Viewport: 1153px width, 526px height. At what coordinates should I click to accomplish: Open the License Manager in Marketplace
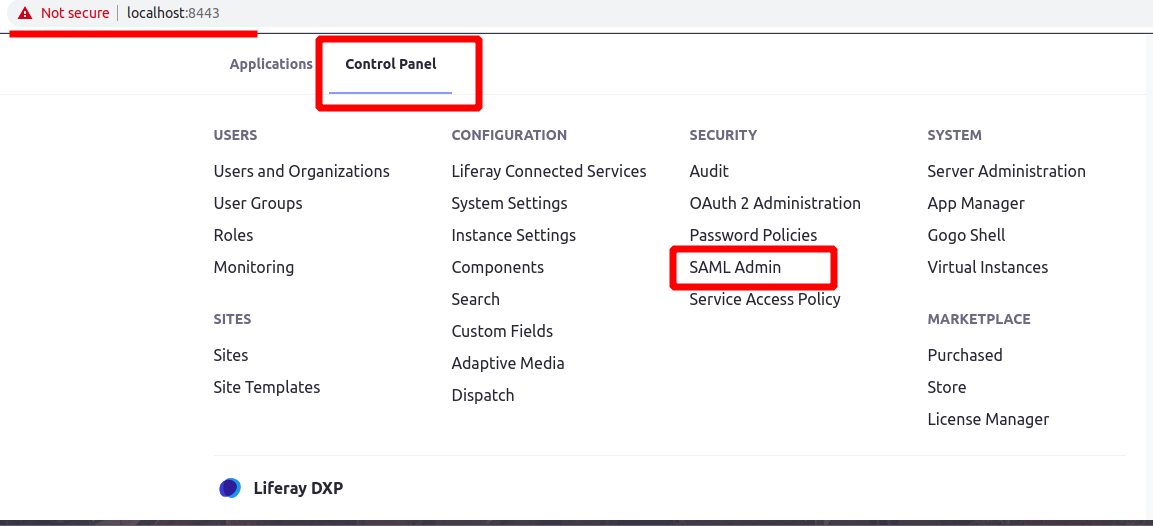pos(988,419)
